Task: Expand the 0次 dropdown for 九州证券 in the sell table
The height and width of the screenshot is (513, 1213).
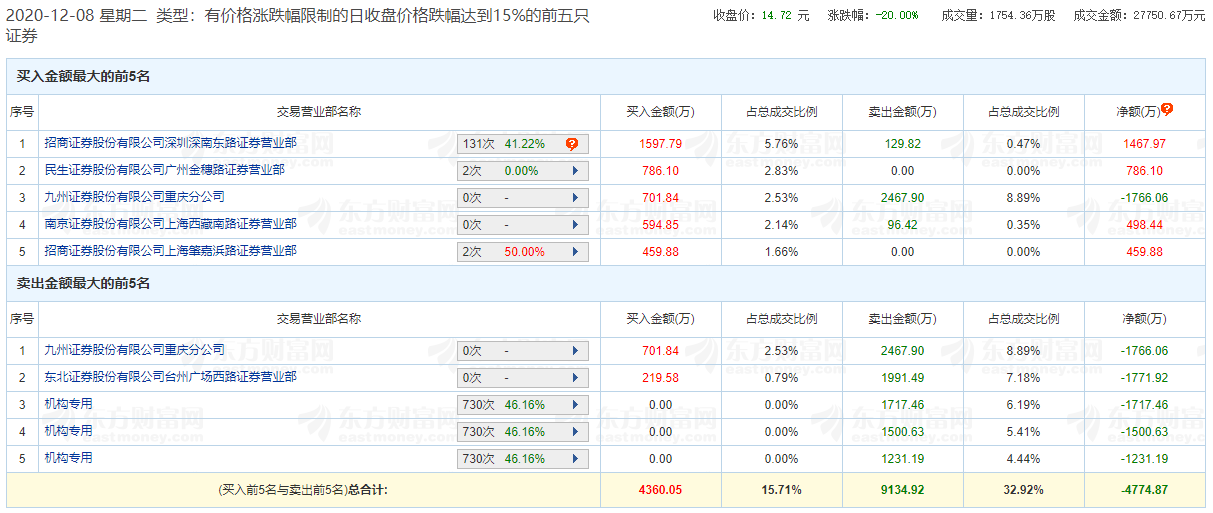Action: (523, 351)
